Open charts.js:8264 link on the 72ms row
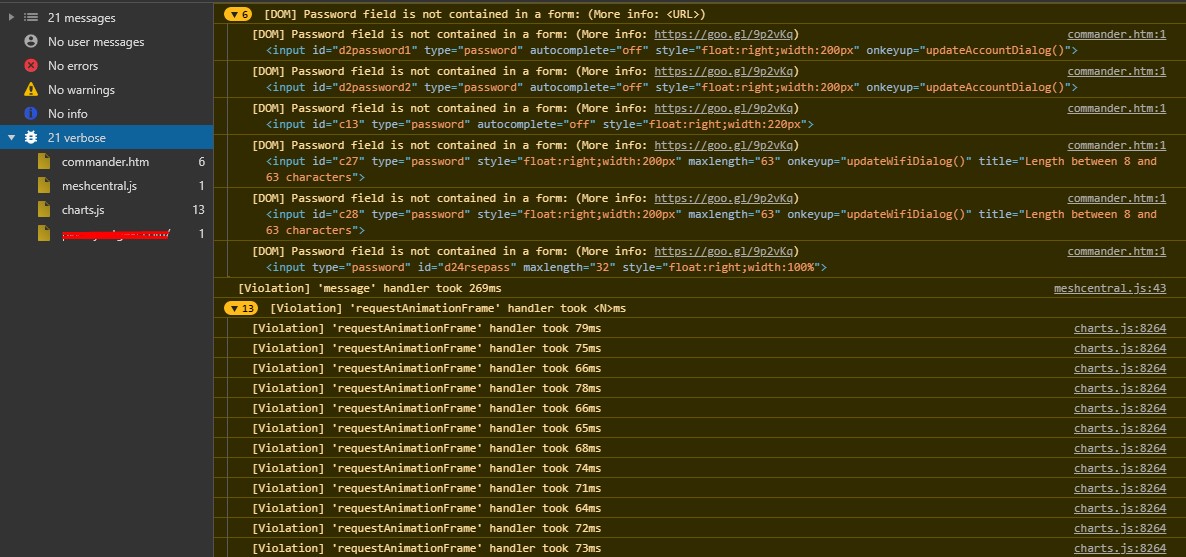 [1120, 528]
